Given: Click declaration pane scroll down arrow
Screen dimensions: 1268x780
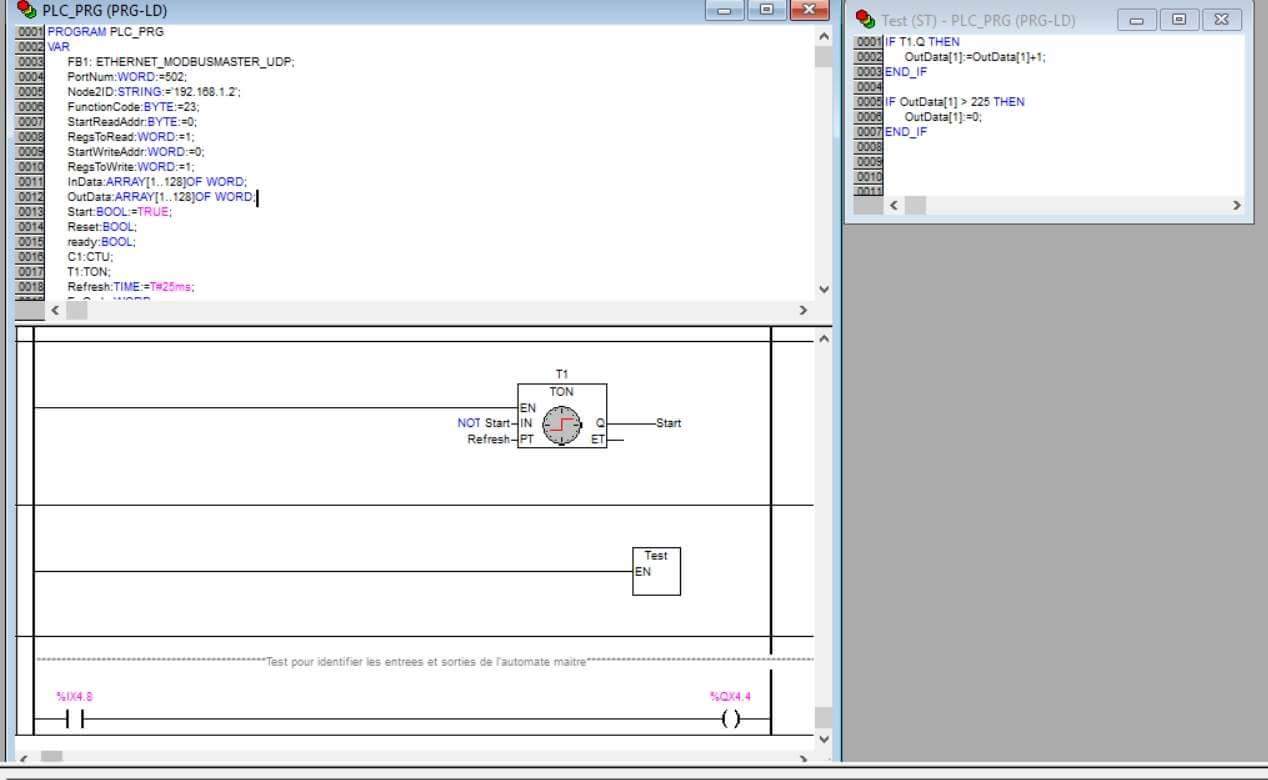Looking at the screenshot, I should coord(824,289).
